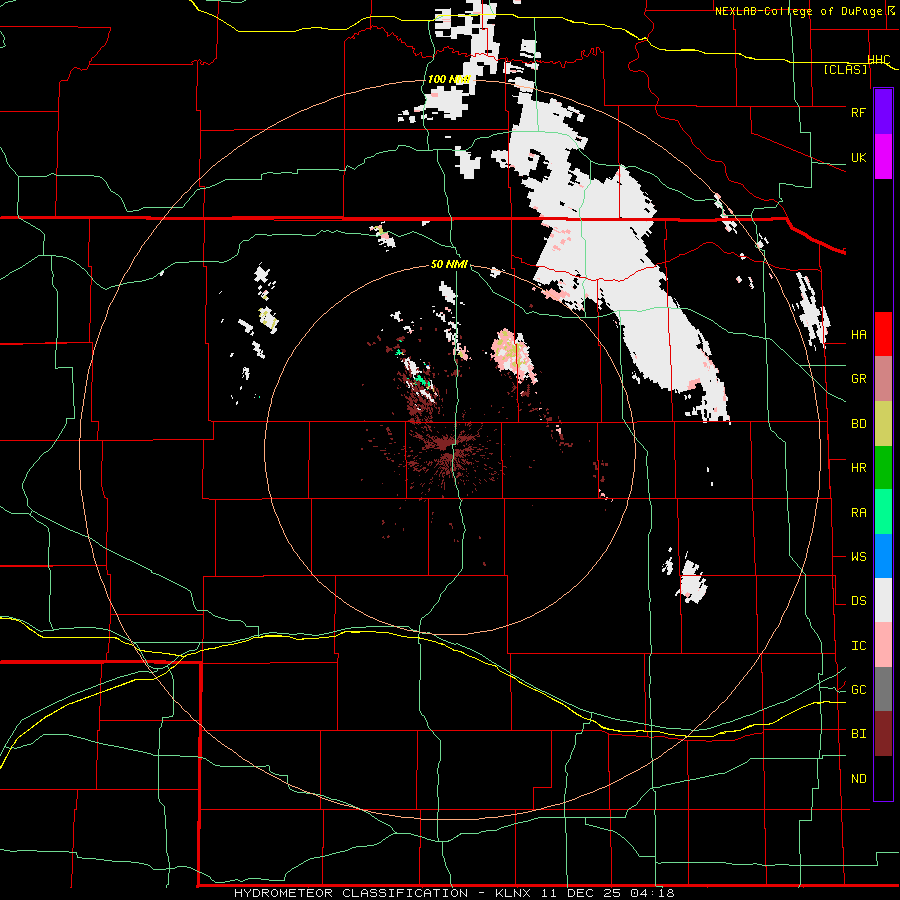This screenshot has width=900, height=900.
Task: Click the 'DS' legend label
Action: pyautogui.click(x=858, y=601)
